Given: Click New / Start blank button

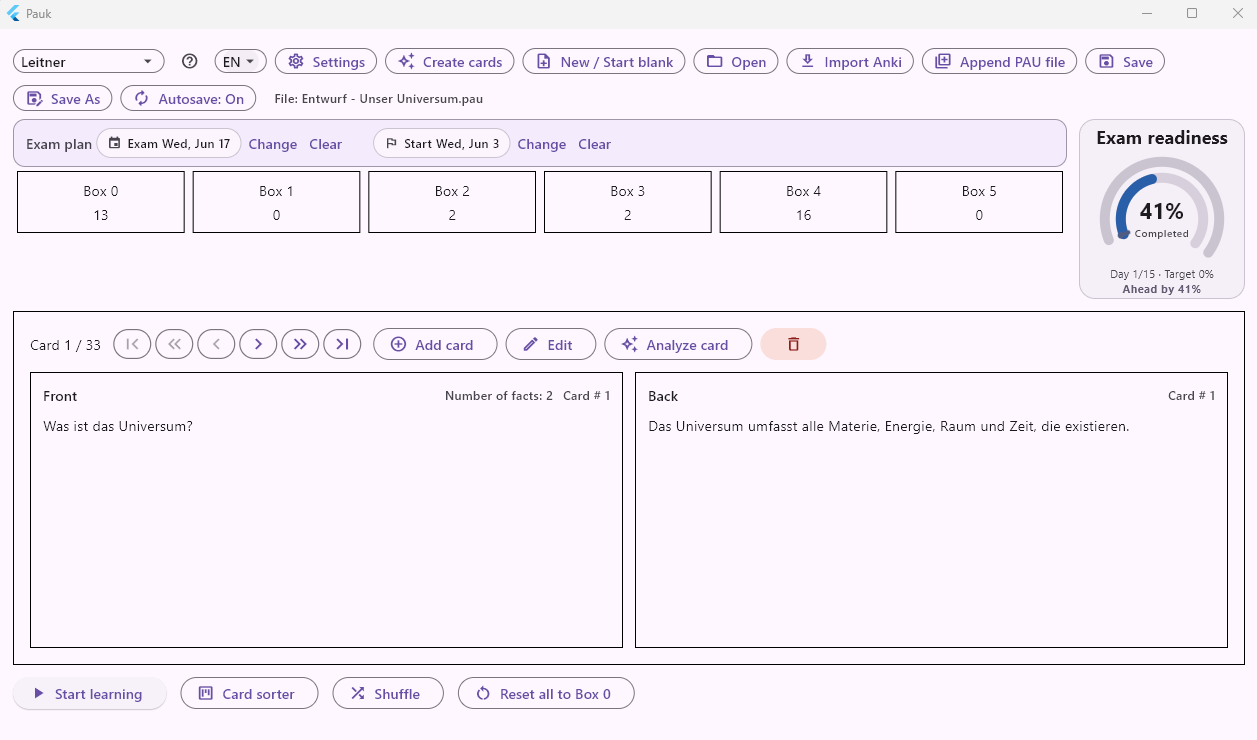Looking at the screenshot, I should click(604, 61).
